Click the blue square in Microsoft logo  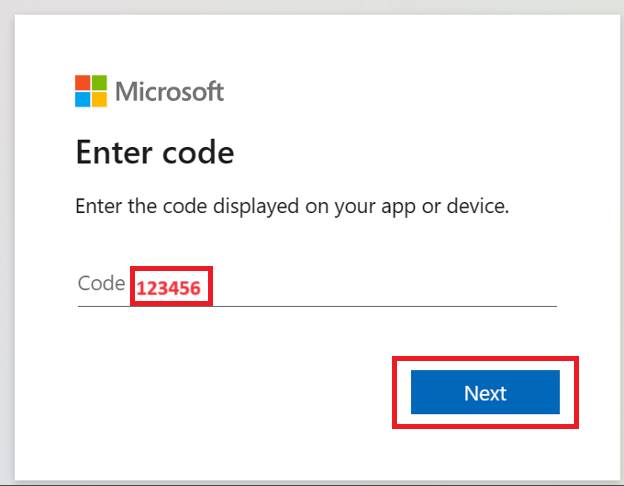(x=83, y=100)
